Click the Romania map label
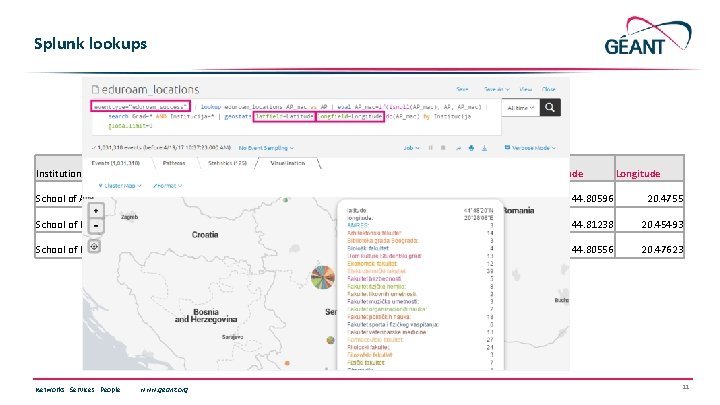 (x=518, y=210)
